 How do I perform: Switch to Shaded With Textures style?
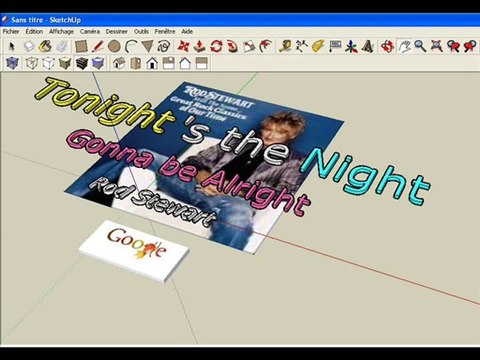click(x=82, y=63)
